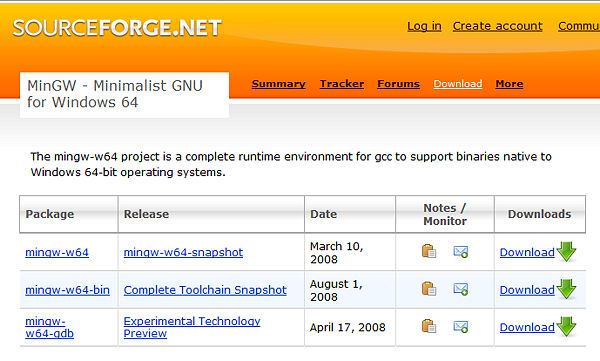Image resolution: width=600 pixels, height=361 pixels.
Task: Click green download arrow for mingw-w64-snapshot
Action: coord(566,252)
